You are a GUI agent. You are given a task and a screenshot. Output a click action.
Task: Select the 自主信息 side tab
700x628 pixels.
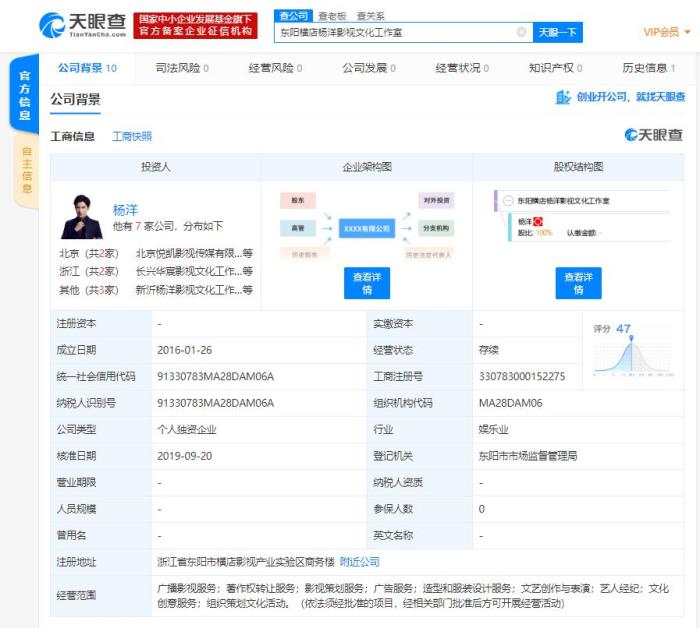tap(26, 167)
